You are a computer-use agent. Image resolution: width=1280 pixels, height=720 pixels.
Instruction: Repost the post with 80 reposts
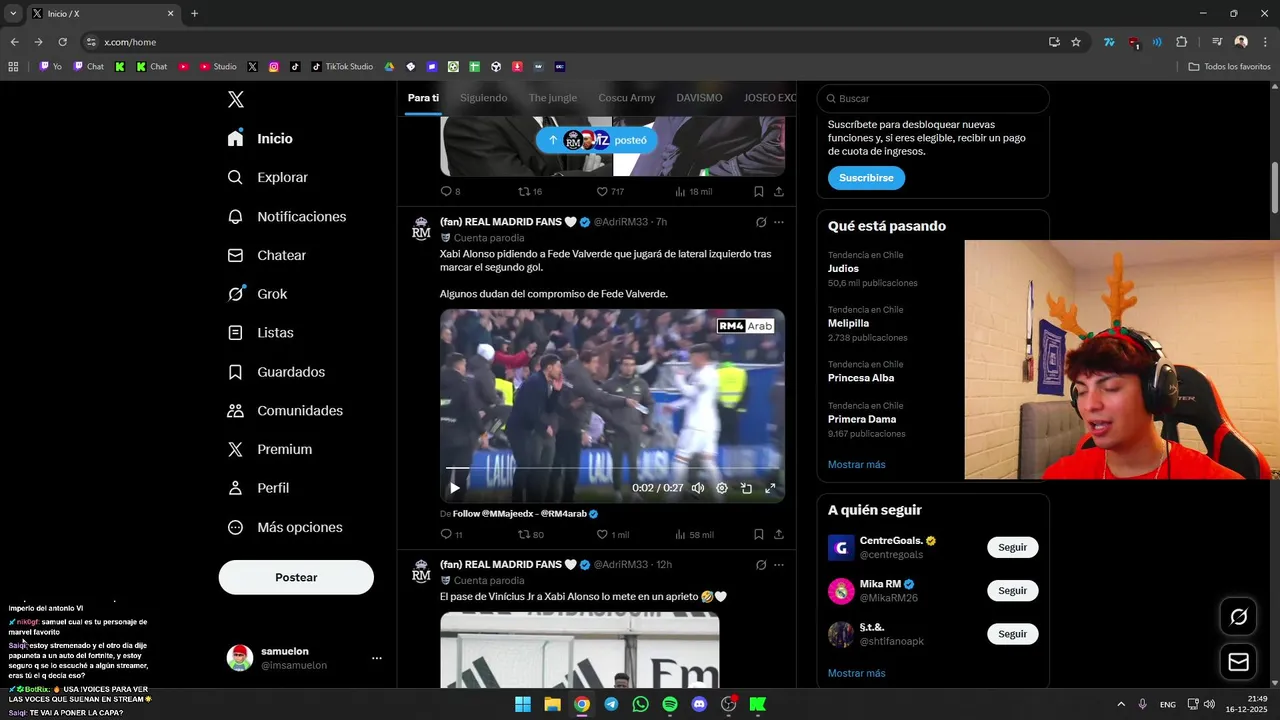(524, 535)
